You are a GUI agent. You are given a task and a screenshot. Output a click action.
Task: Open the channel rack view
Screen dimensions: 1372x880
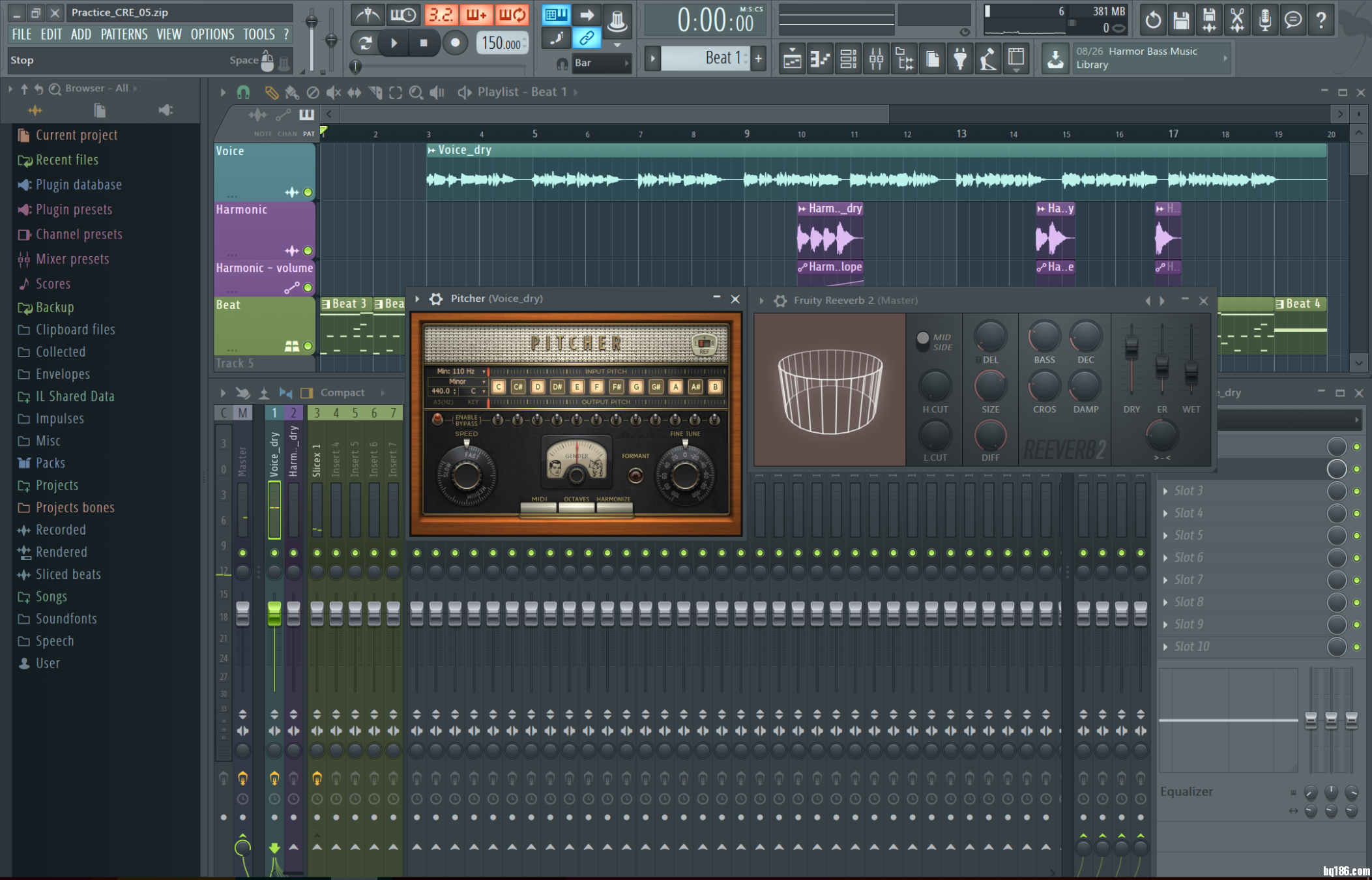coord(849,59)
